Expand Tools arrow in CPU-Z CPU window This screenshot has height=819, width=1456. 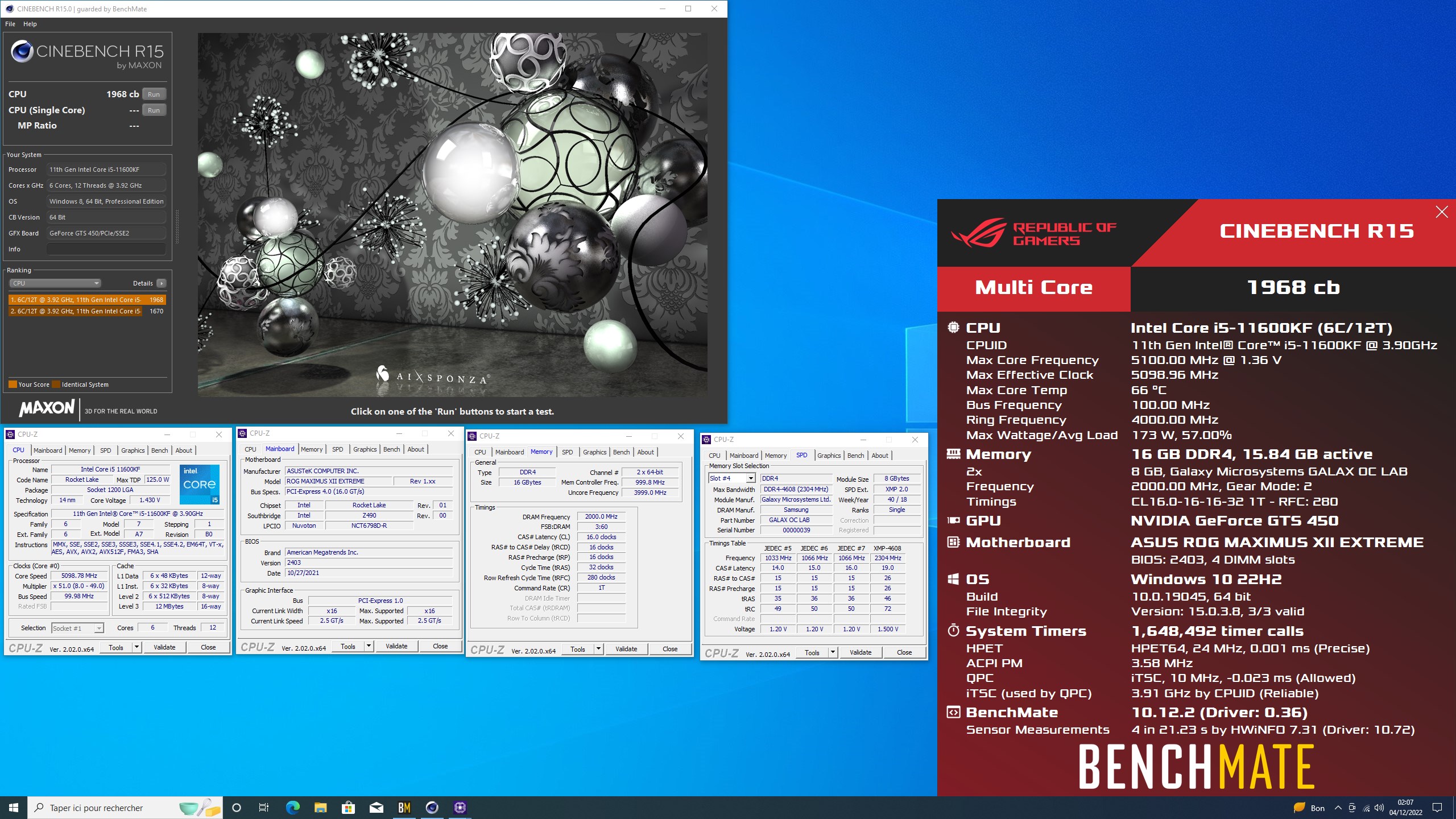point(136,647)
